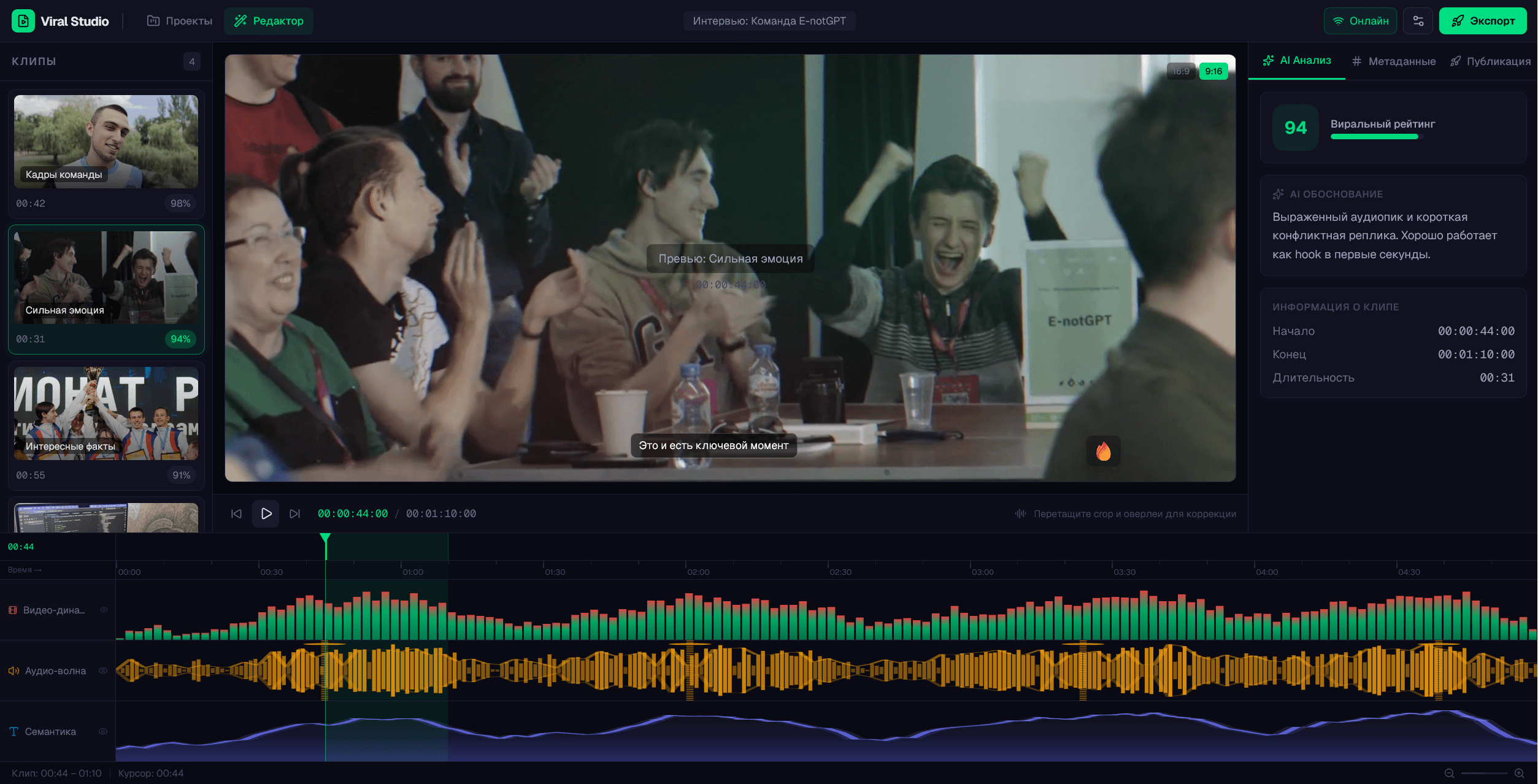
Task: Hide the Audio wave track
Action: click(103, 671)
